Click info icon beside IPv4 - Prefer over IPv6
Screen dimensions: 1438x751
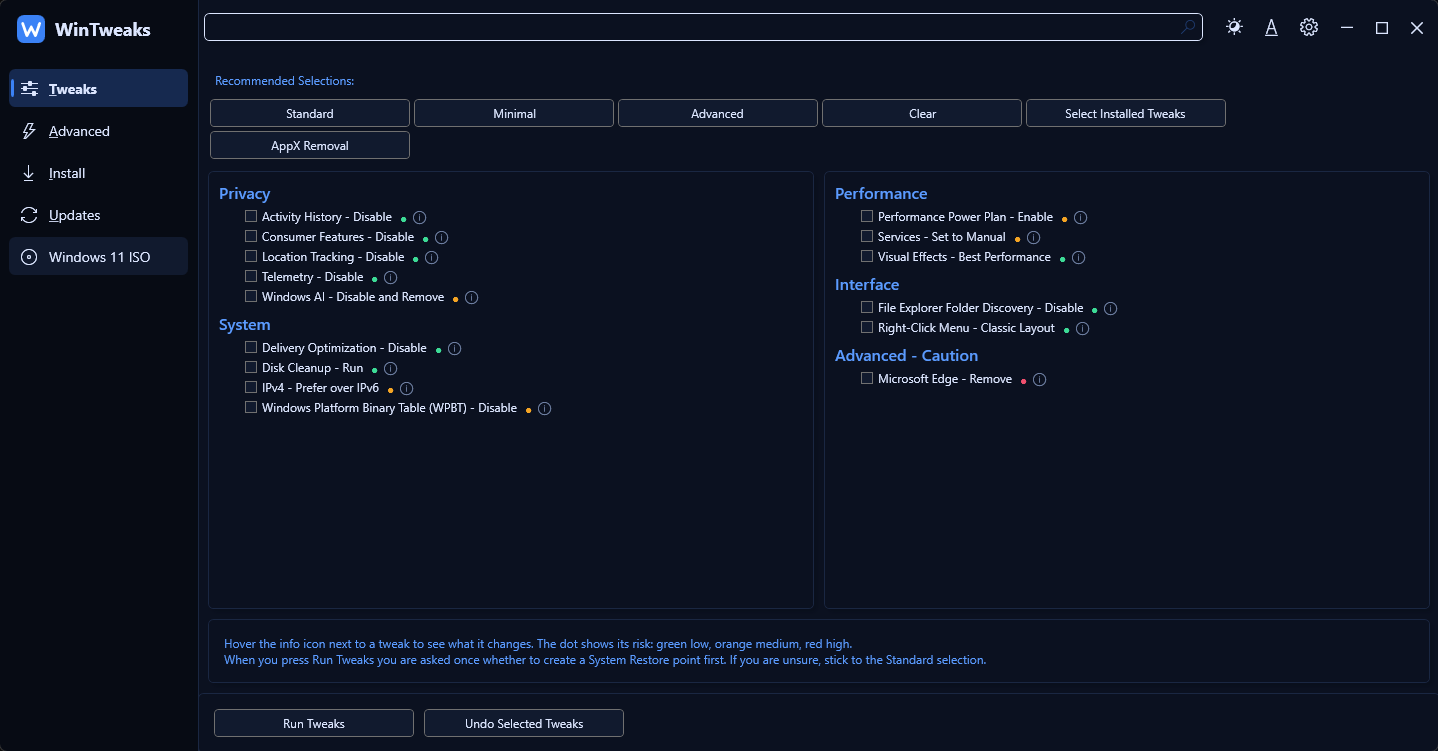pyautogui.click(x=406, y=389)
